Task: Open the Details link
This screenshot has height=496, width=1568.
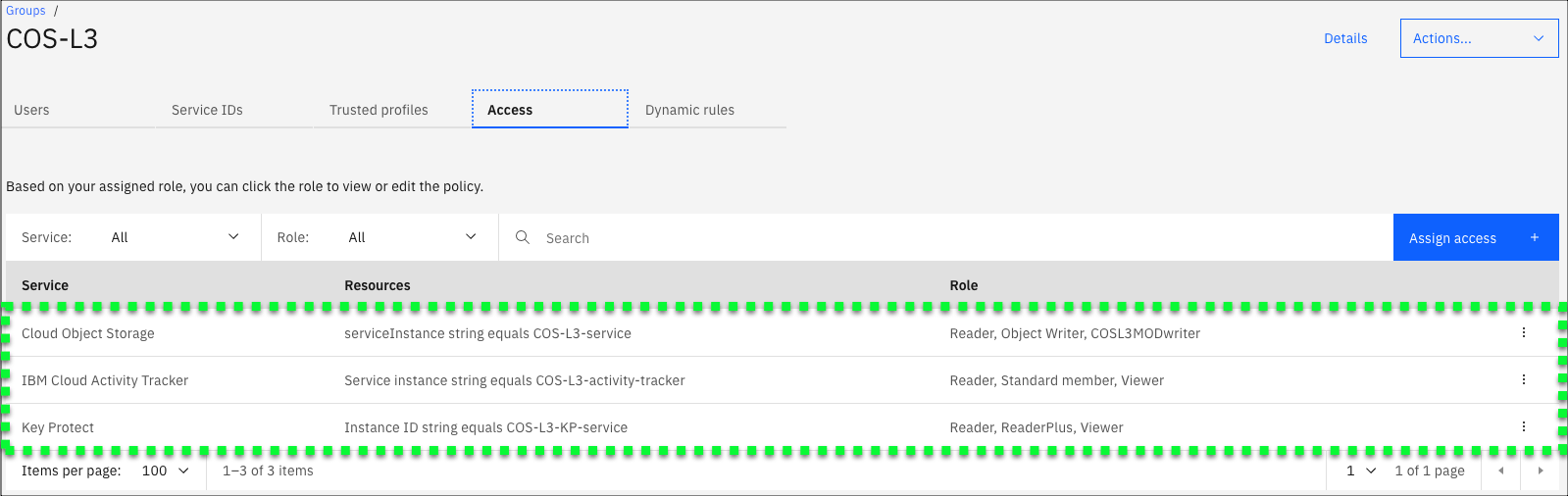Action: click(1345, 38)
